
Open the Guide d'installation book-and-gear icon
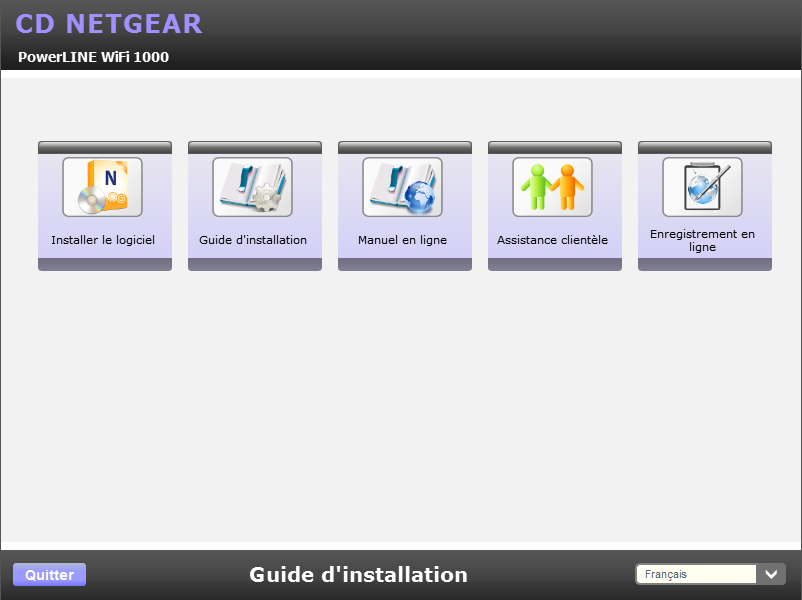click(x=252, y=187)
